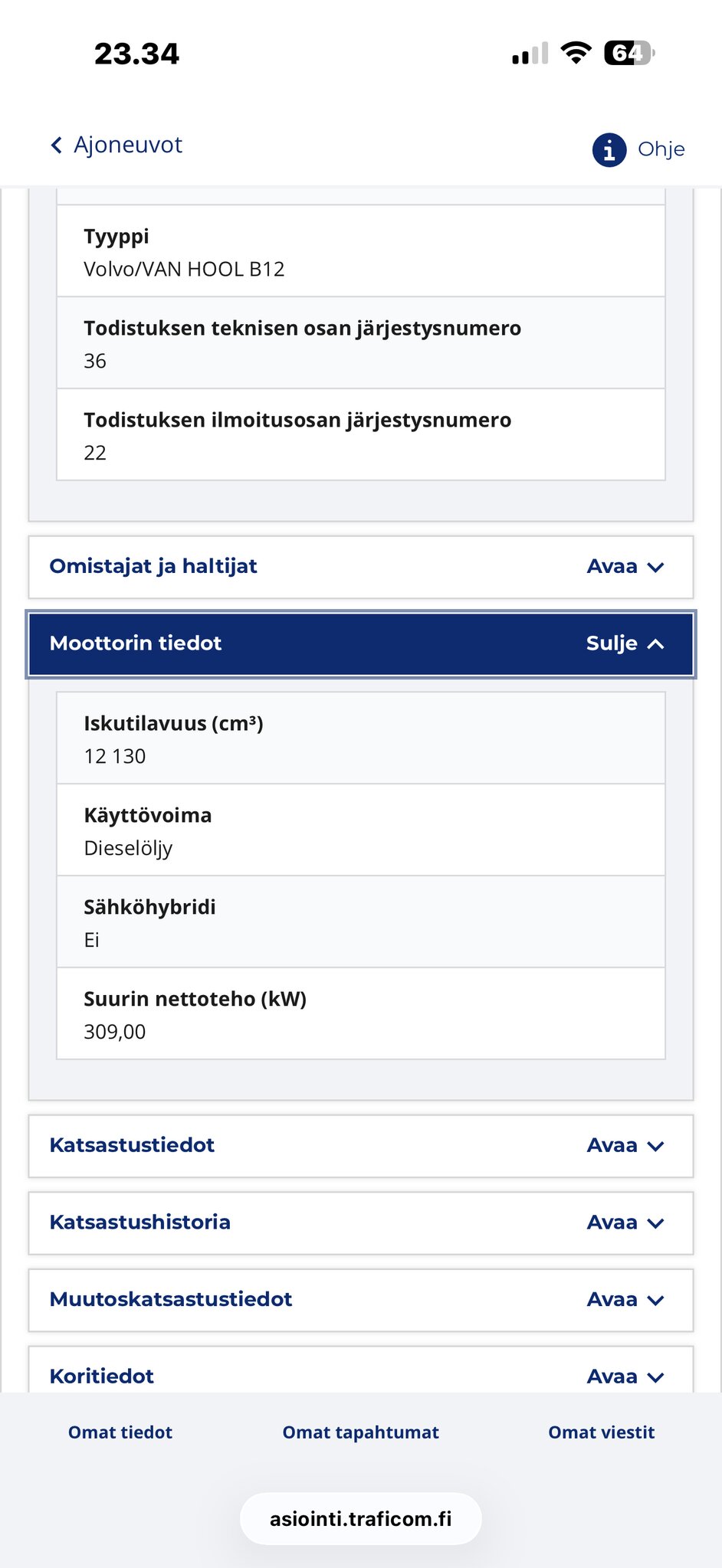Tap the Avaa chevron on Katsastustiedot
722x1568 pixels.
click(655, 1147)
